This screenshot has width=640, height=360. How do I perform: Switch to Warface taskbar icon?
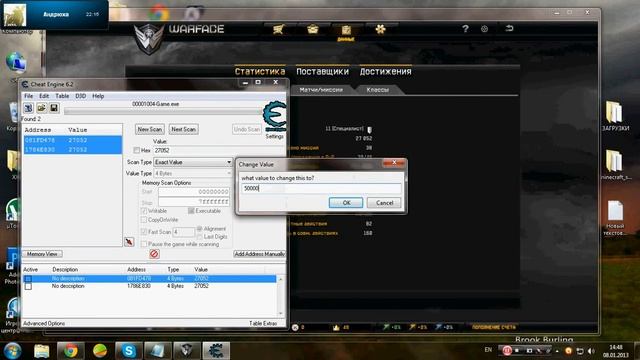[187, 351]
